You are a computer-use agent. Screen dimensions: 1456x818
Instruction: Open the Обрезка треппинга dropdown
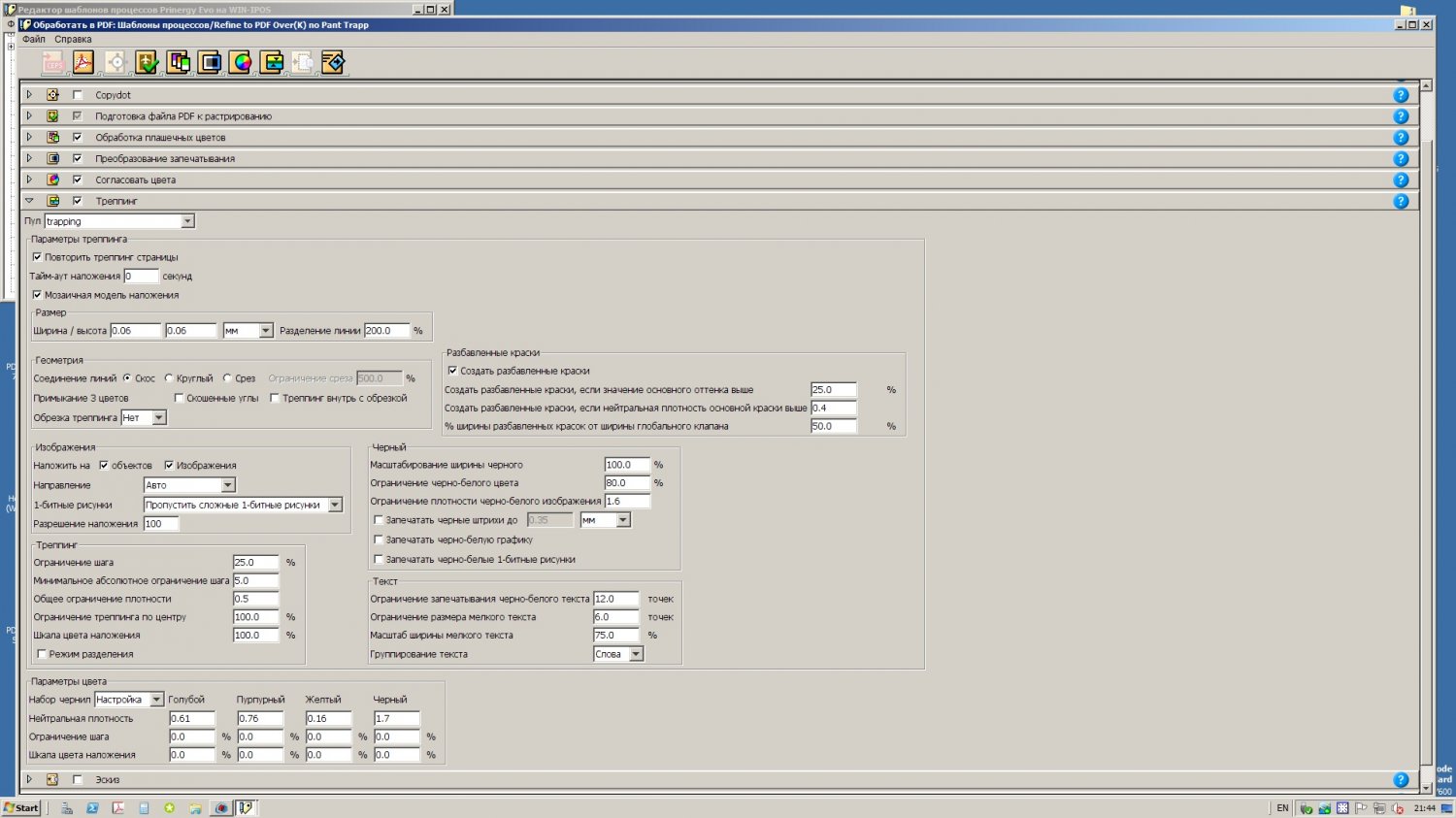point(159,418)
